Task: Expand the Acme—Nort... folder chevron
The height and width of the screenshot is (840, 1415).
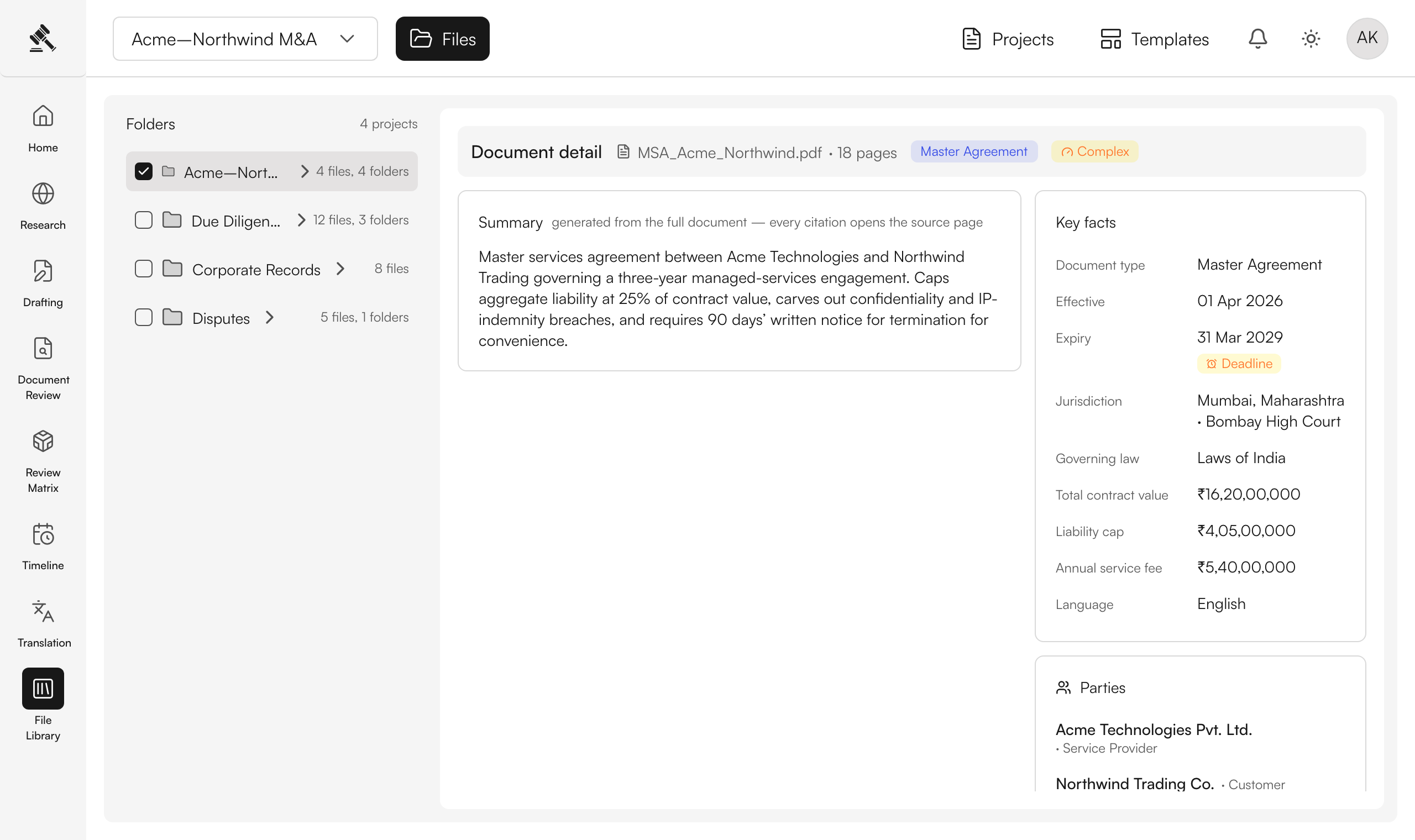Action: (x=305, y=171)
